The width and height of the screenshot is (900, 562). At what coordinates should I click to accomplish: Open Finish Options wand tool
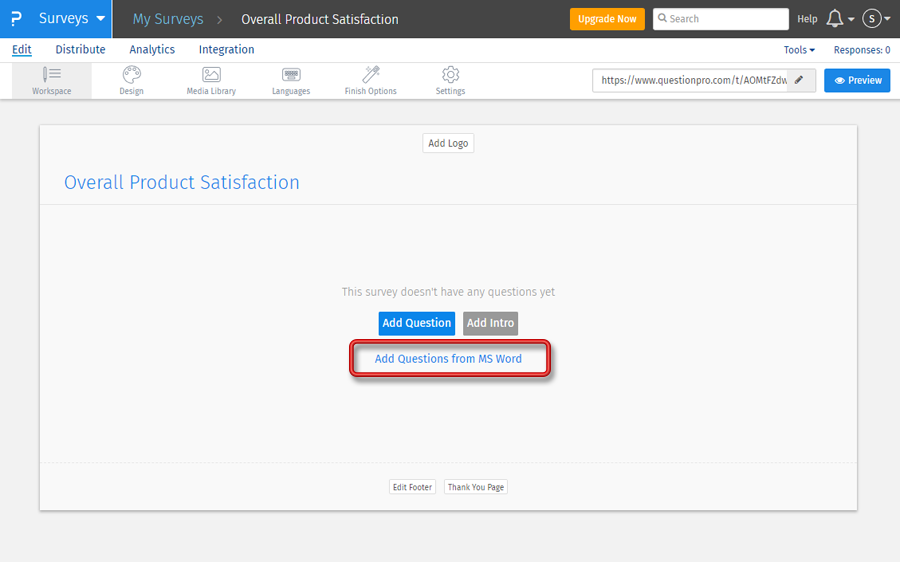point(371,80)
